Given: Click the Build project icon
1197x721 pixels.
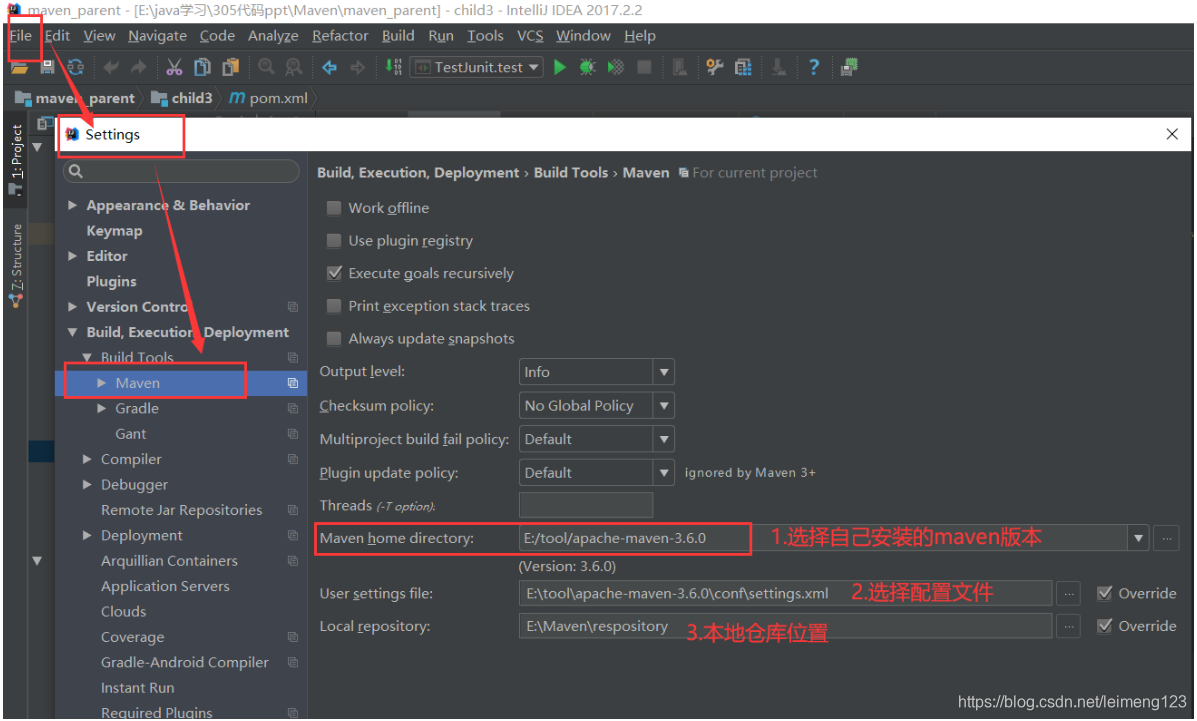Looking at the screenshot, I should pos(393,66).
